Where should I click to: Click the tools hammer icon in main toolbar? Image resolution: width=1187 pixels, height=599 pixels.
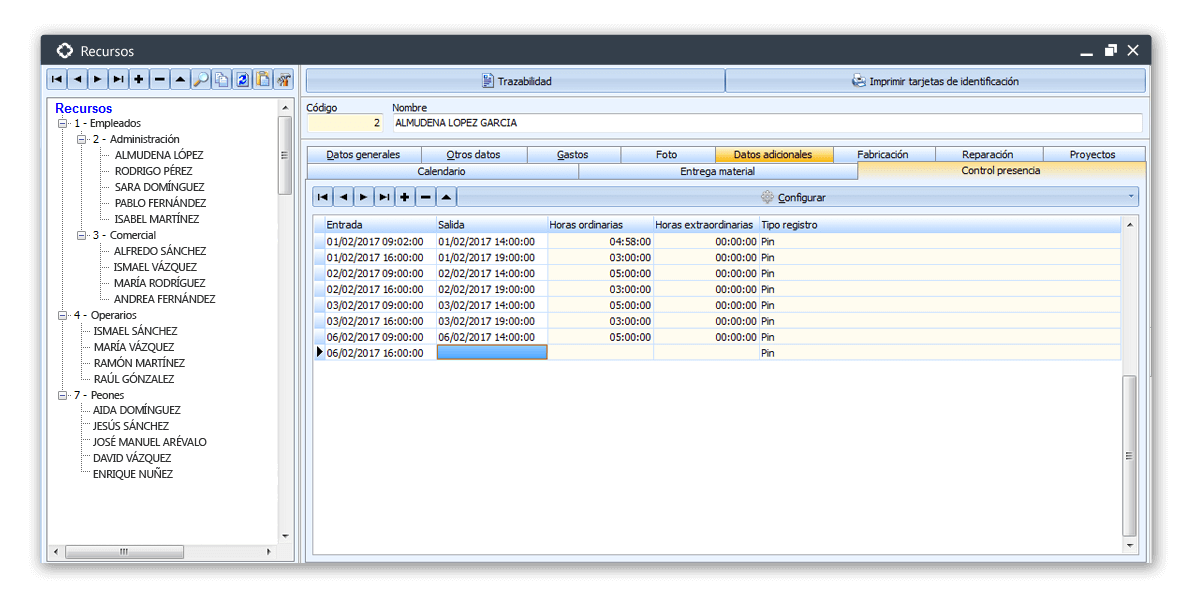point(284,80)
